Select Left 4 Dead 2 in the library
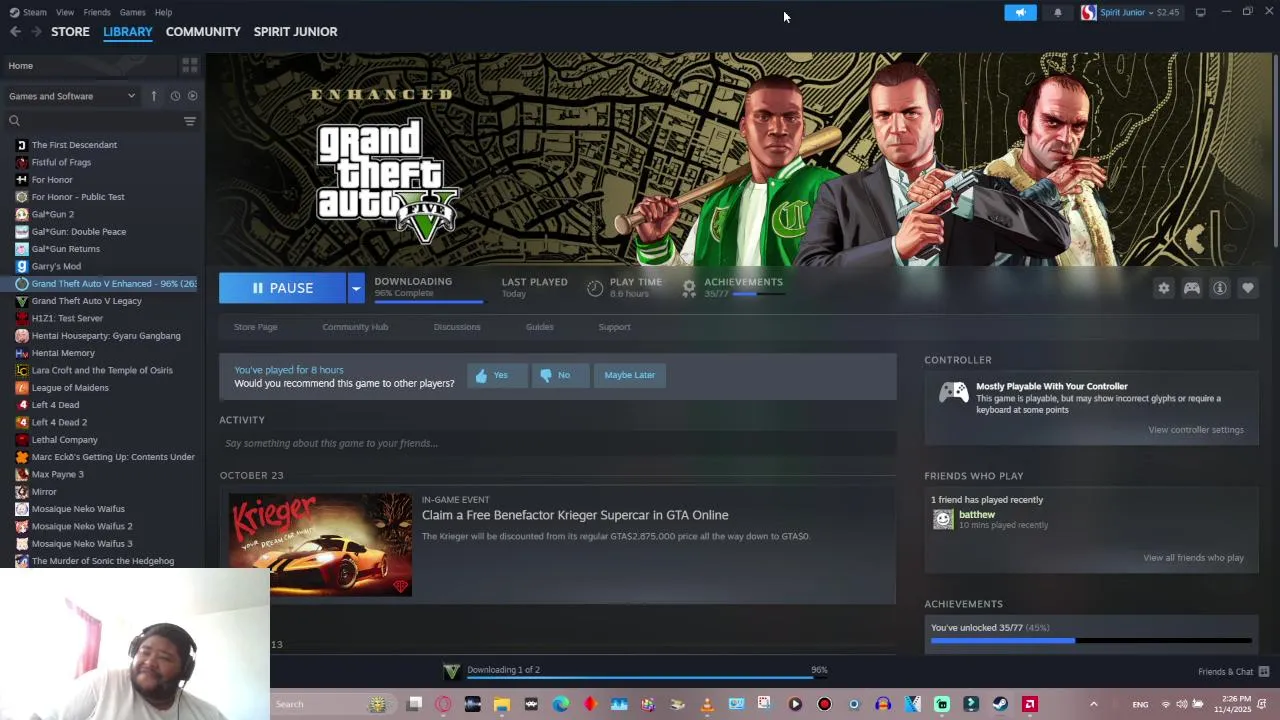This screenshot has height=720, width=1280. coord(59,422)
